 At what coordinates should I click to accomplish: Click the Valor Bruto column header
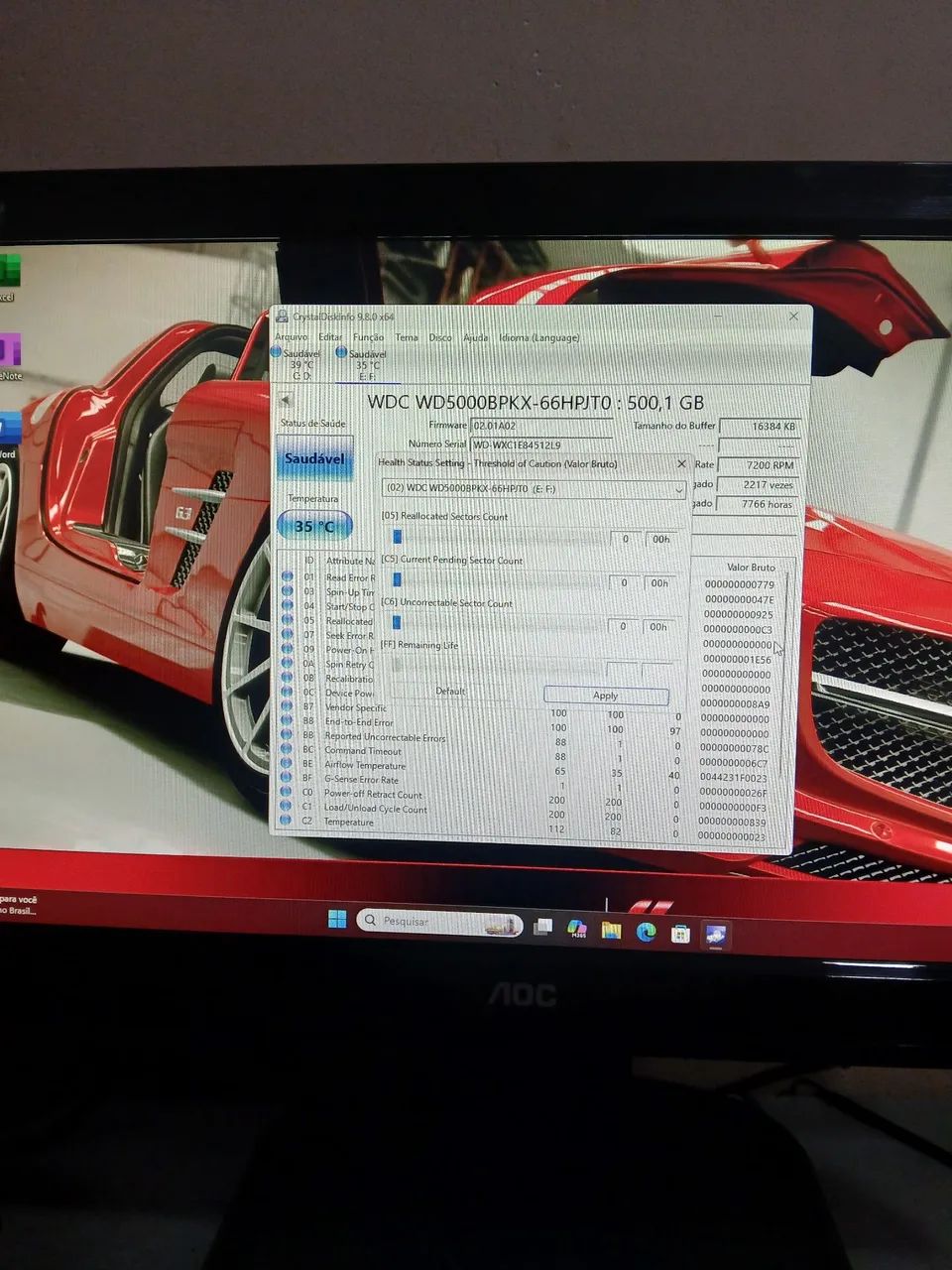(751, 567)
